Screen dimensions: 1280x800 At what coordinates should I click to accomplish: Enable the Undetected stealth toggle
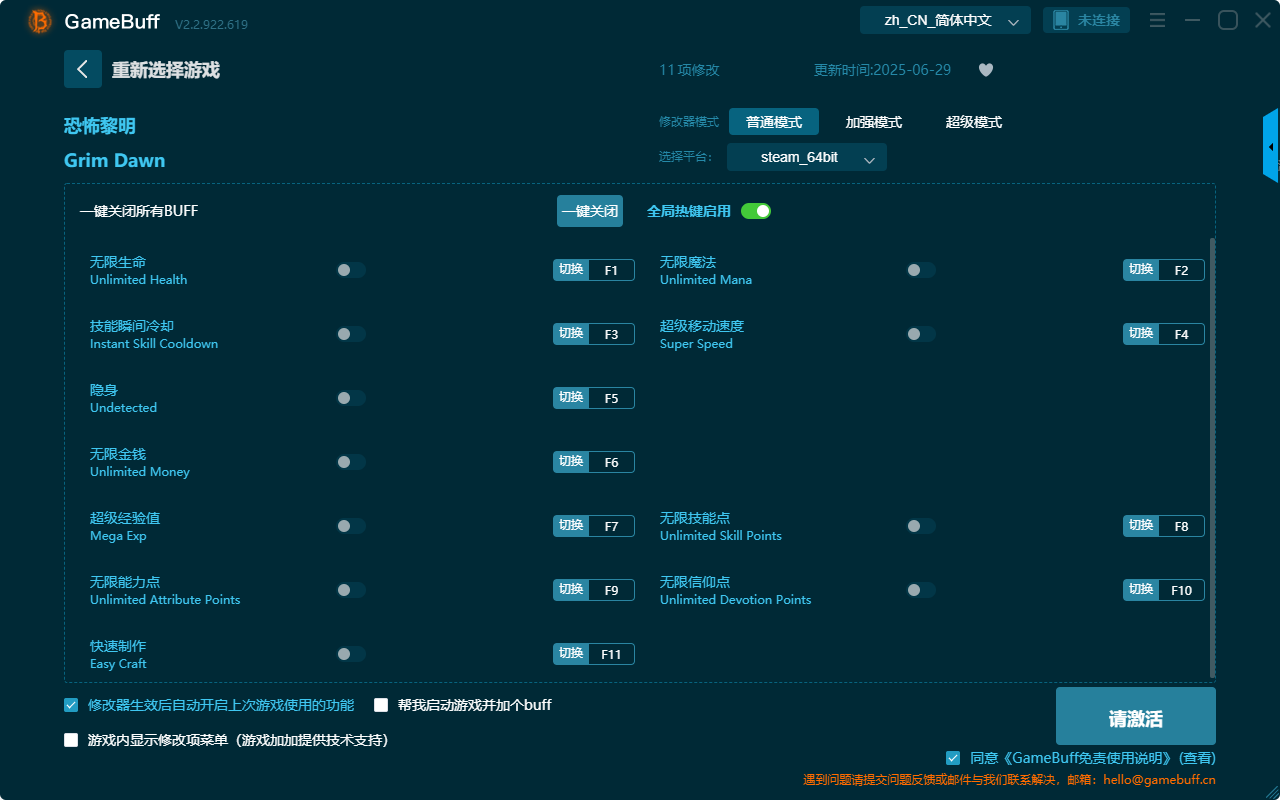click(x=350, y=397)
